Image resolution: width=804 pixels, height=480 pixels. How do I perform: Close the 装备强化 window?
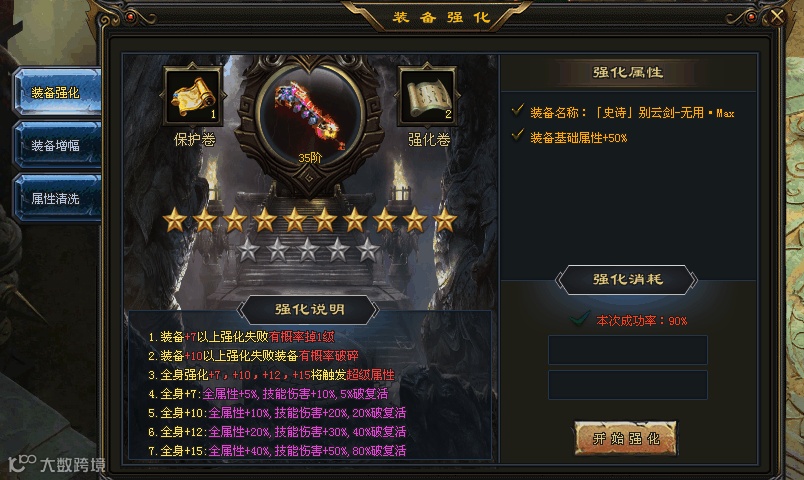[777, 17]
